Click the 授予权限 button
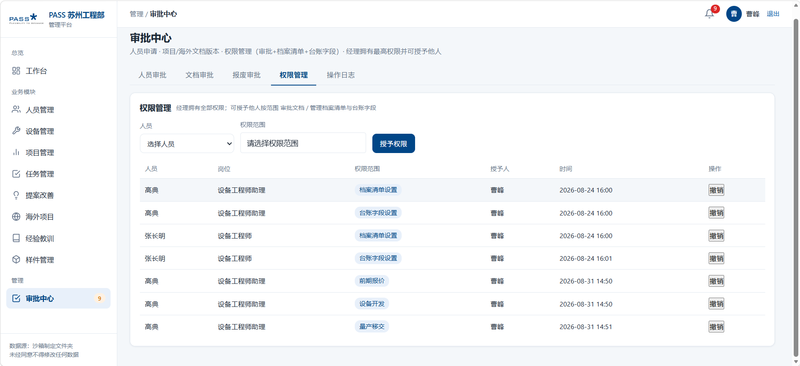Image resolution: width=800 pixels, height=366 pixels. (x=393, y=143)
